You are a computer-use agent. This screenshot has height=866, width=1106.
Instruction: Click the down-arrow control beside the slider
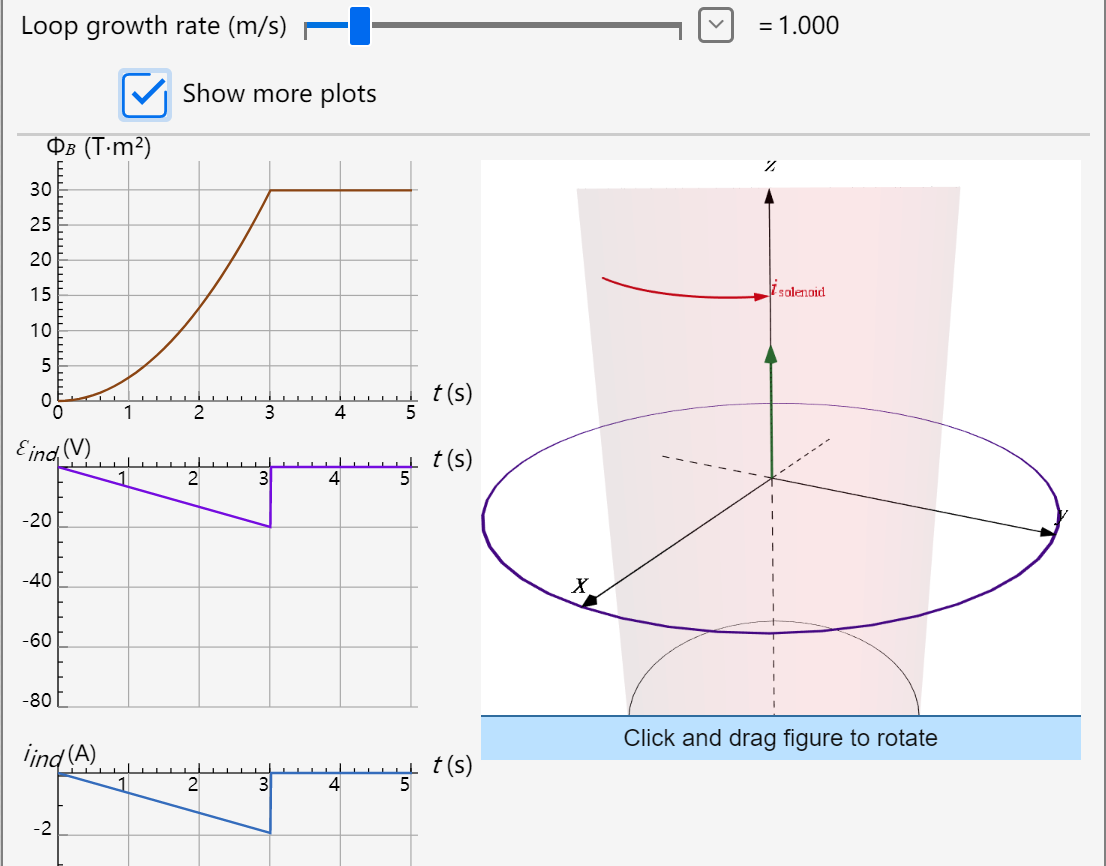tap(714, 24)
